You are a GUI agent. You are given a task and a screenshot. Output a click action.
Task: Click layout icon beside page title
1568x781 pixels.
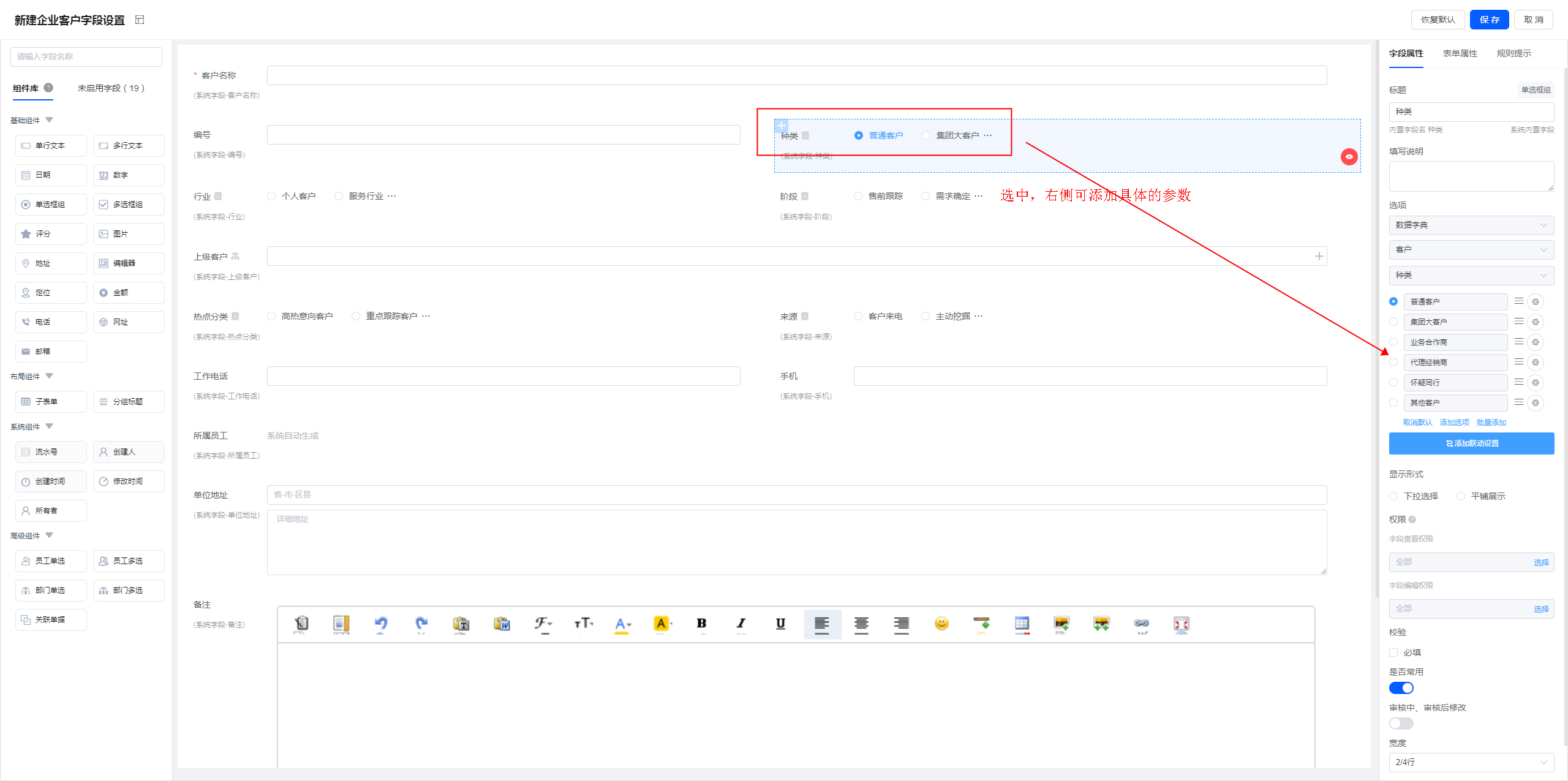(140, 20)
